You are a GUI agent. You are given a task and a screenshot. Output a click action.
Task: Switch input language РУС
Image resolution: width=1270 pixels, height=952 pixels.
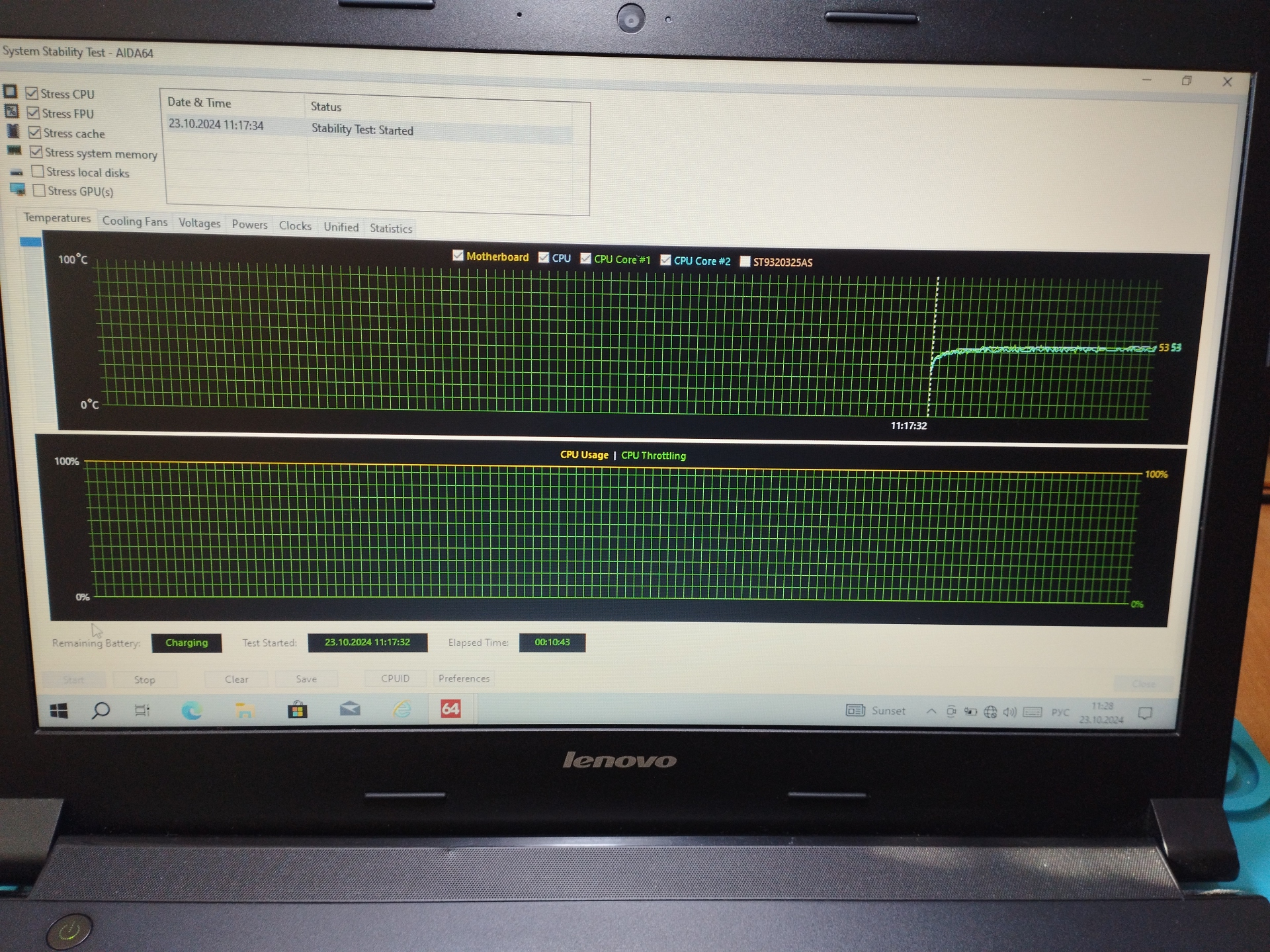click(x=1060, y=712)
